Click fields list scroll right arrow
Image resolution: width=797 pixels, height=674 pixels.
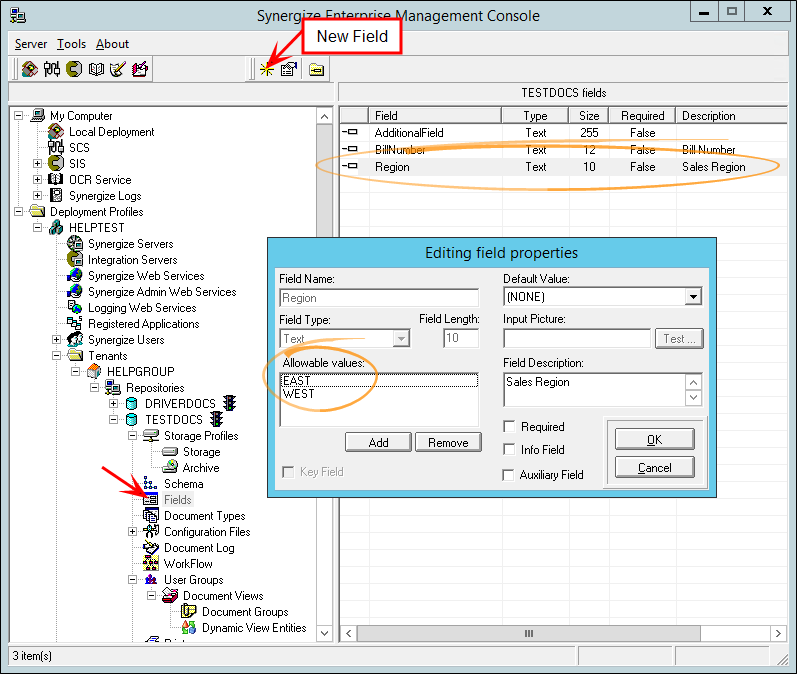click(778, 633)
